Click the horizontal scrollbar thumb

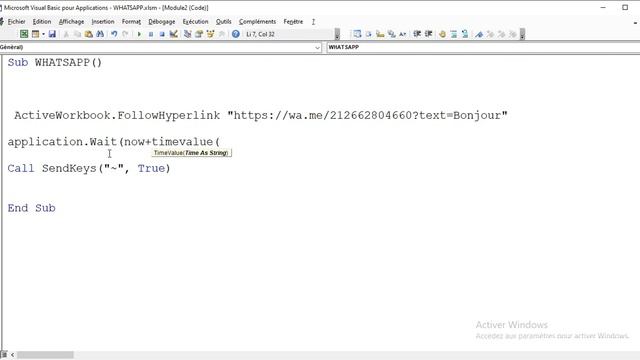(x=45, y=355)
